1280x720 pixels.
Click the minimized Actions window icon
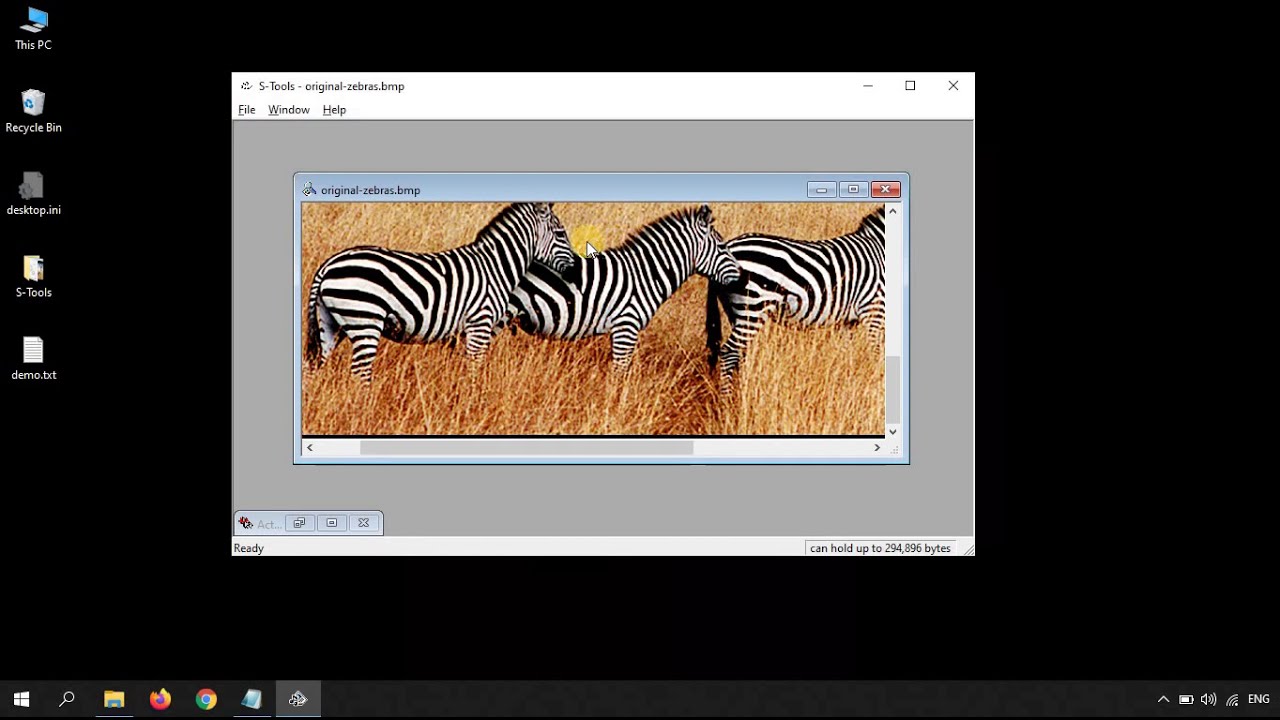[246, 523]
